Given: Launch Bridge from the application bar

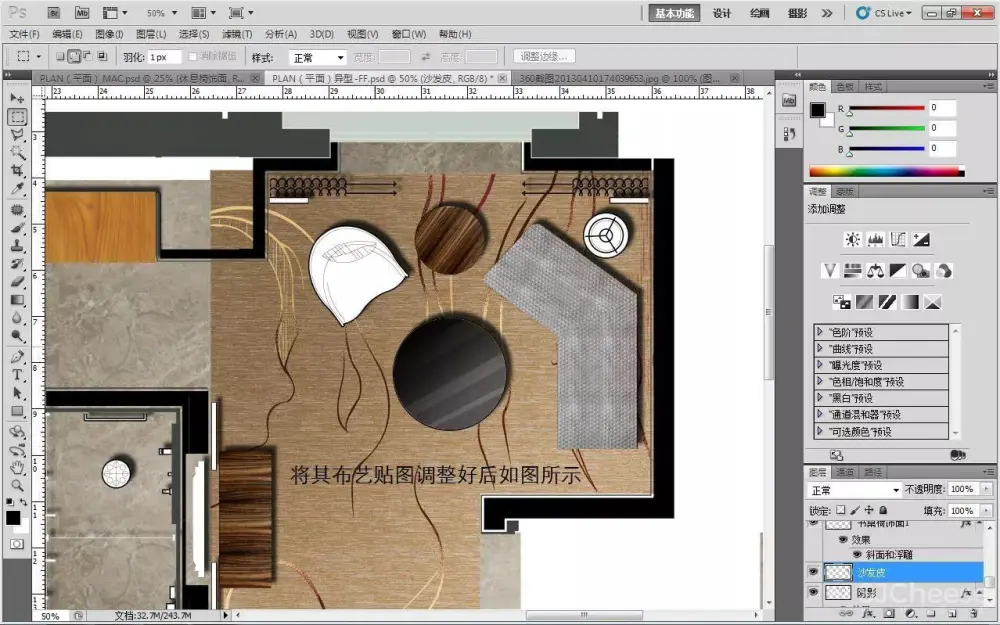Looking at the screenshot, I should point(54,13).
